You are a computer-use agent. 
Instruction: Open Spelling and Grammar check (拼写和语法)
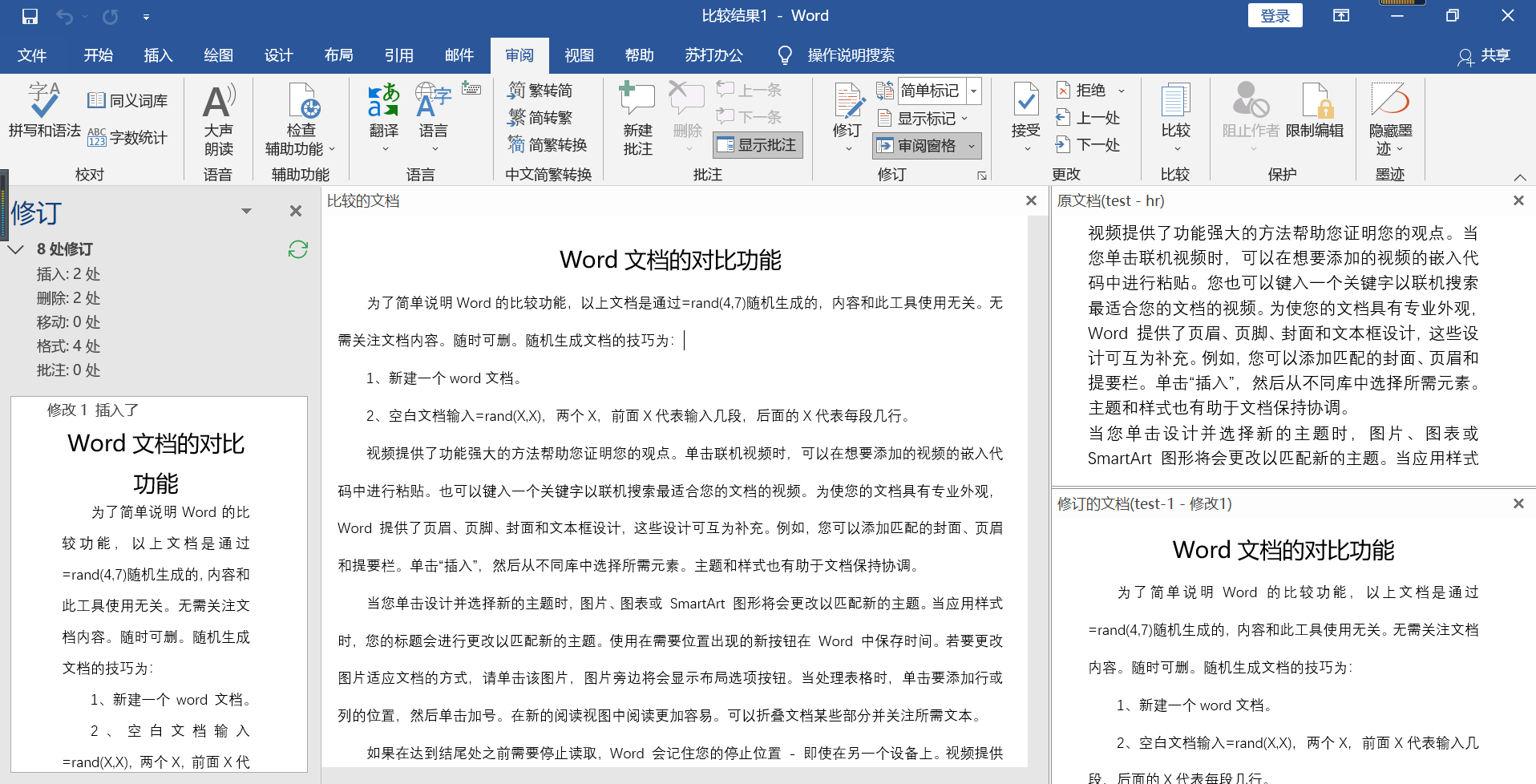45,111
